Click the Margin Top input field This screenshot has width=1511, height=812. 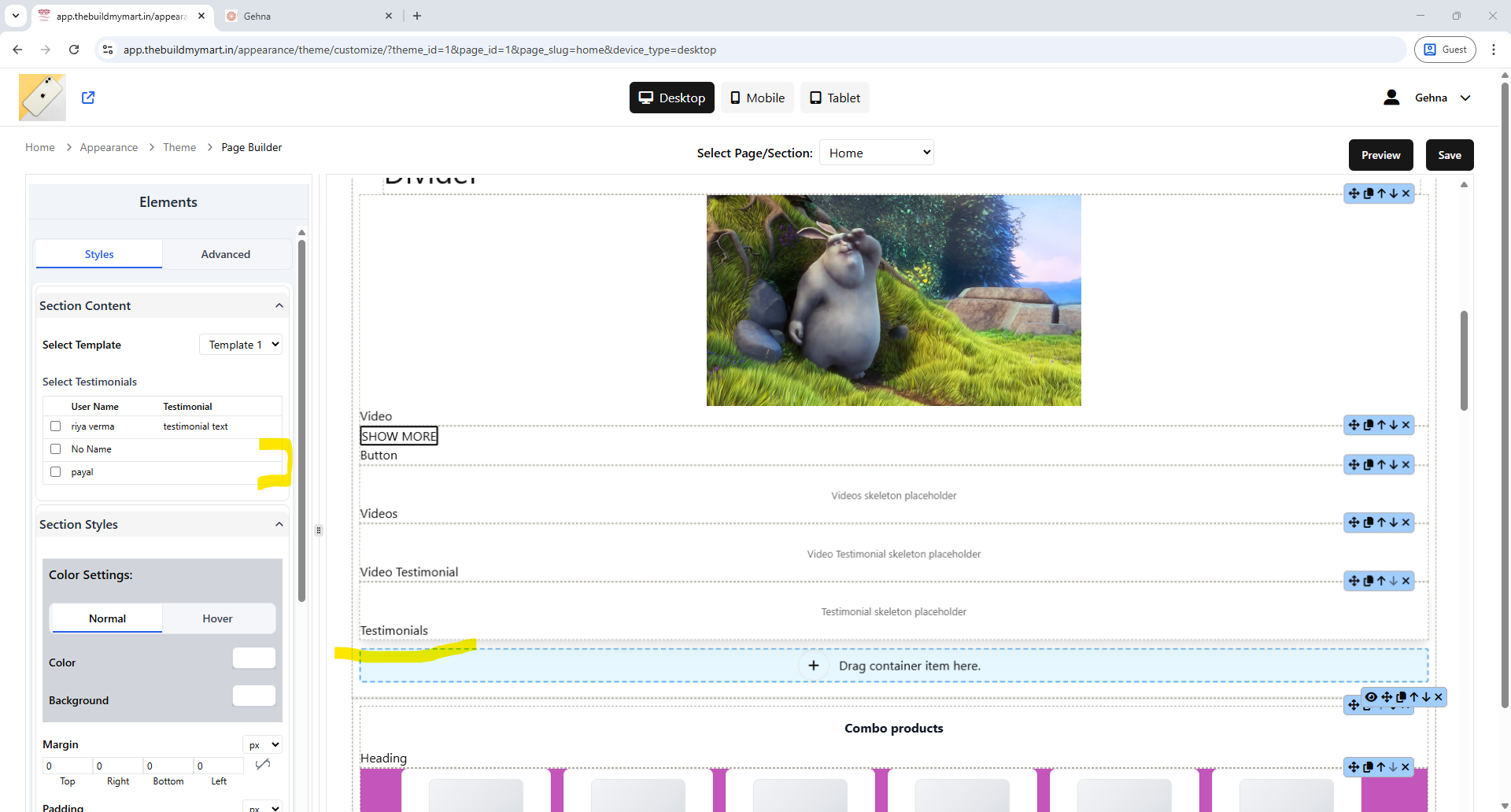tap(68, 766)
